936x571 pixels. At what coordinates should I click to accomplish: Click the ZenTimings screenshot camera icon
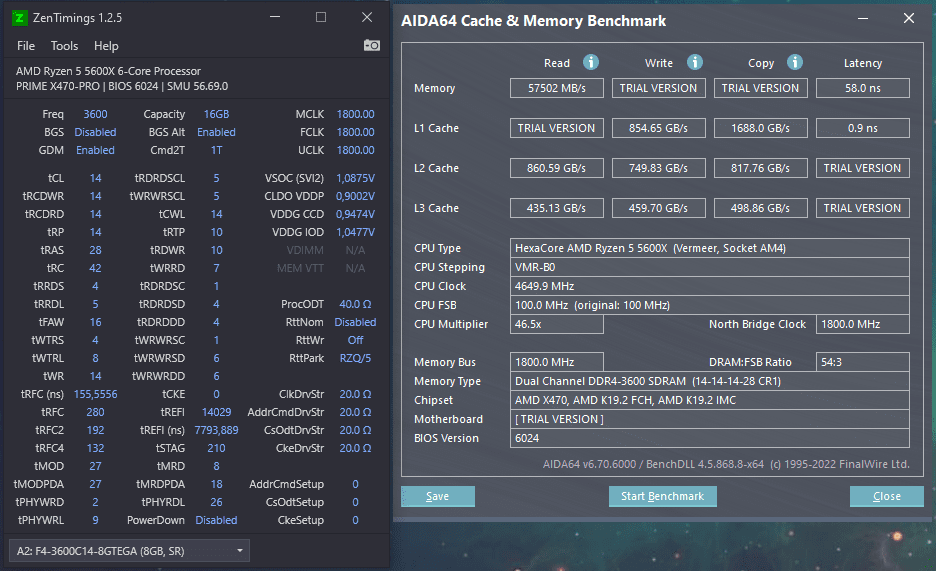(372, 45)
